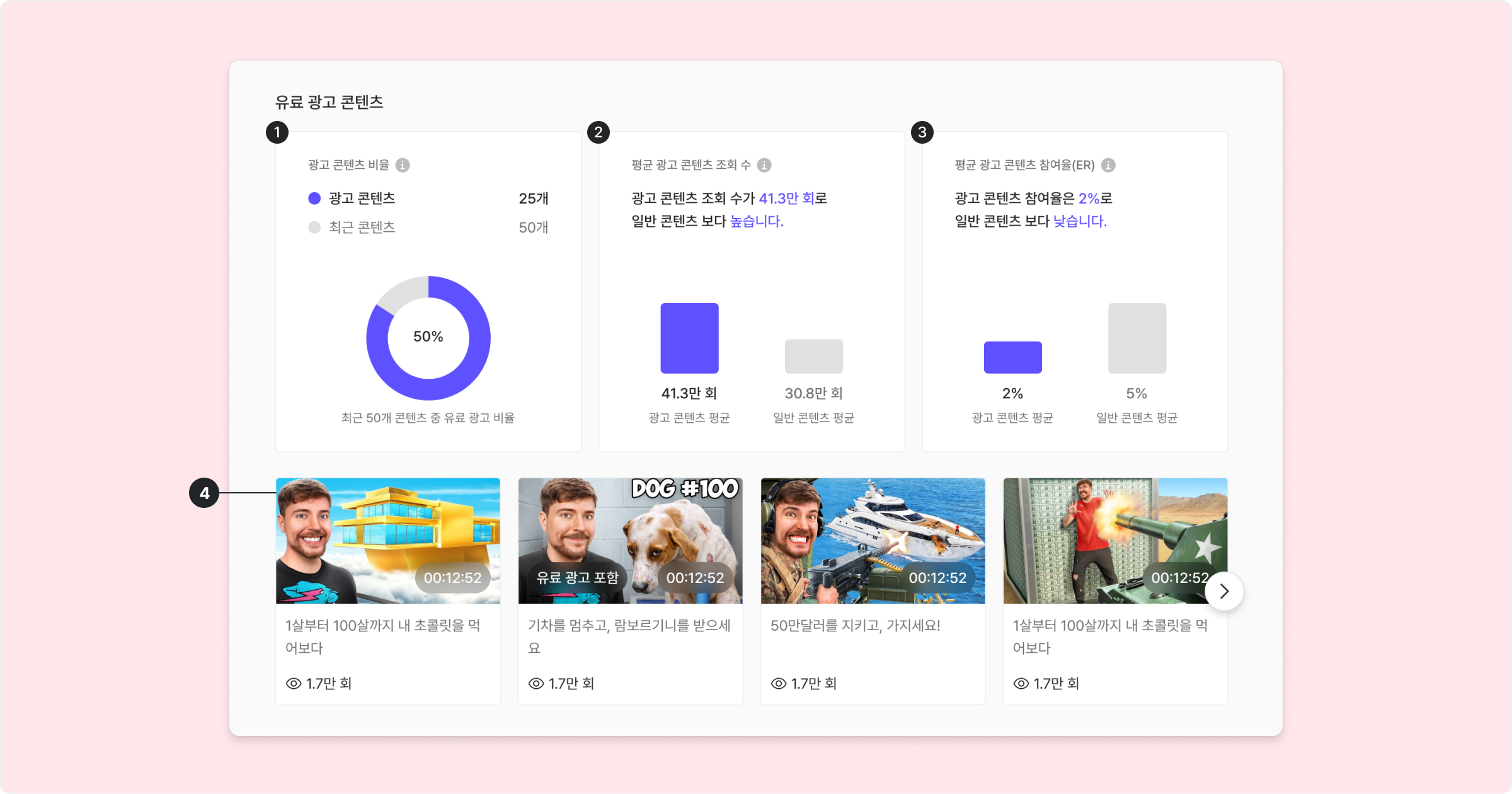
Task: Open the tank video thumbnail
Action: click(1116, 541)
